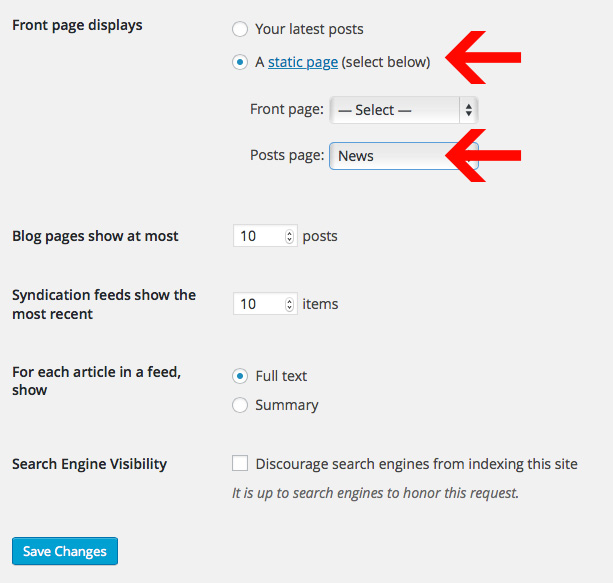Click the 'Full text' option label text
Viewport: 613px width, 583px height.
[x=281, y=376]
